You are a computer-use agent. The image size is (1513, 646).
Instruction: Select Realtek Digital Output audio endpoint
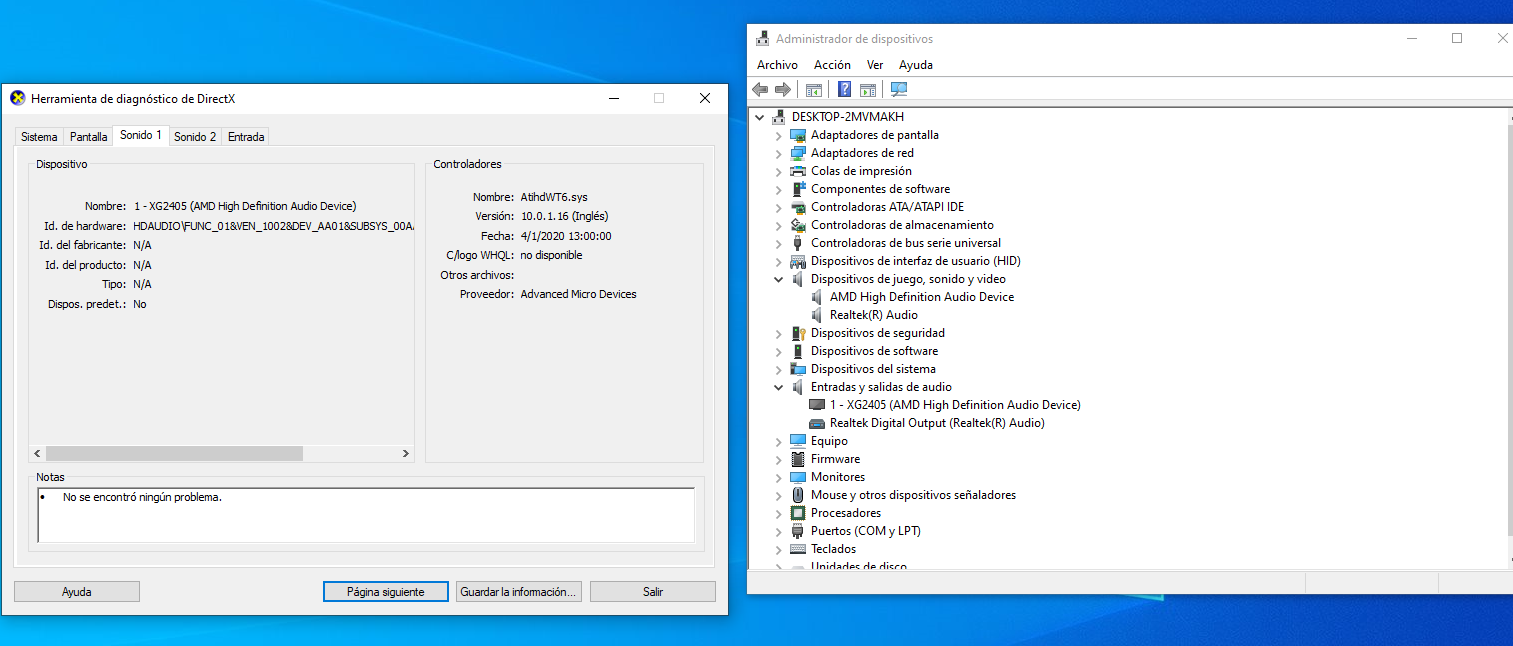click(x=936, y=423)
